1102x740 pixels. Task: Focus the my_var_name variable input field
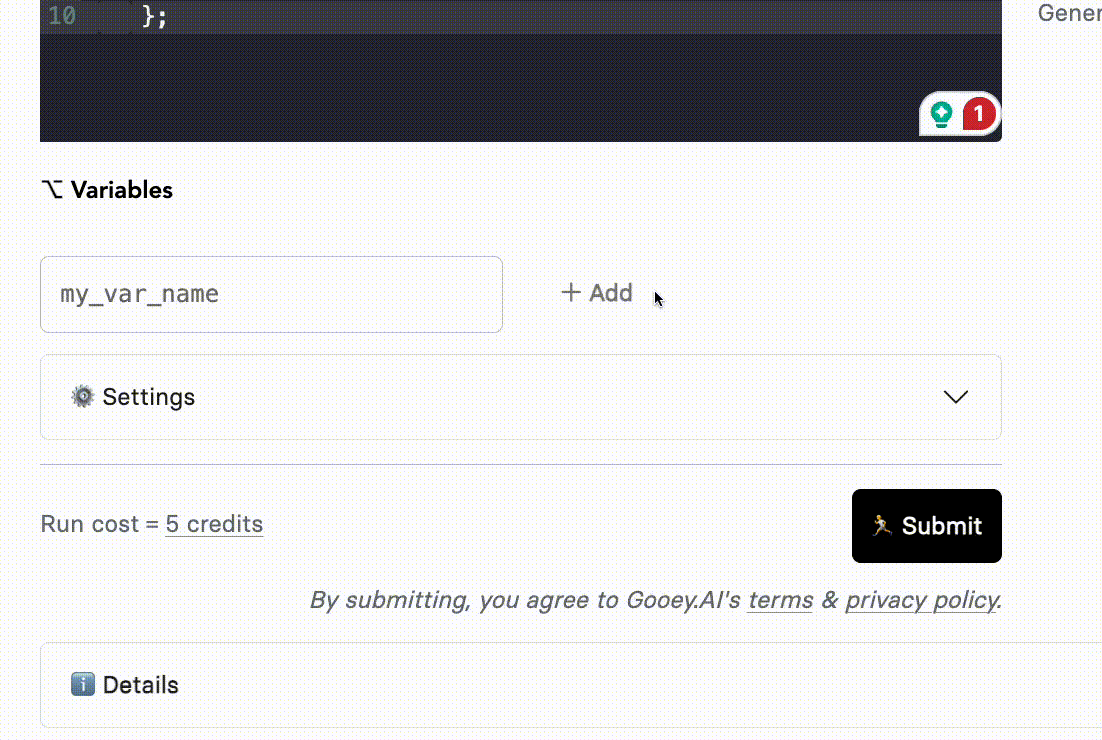pyautogui.click(x=271, y=294)
